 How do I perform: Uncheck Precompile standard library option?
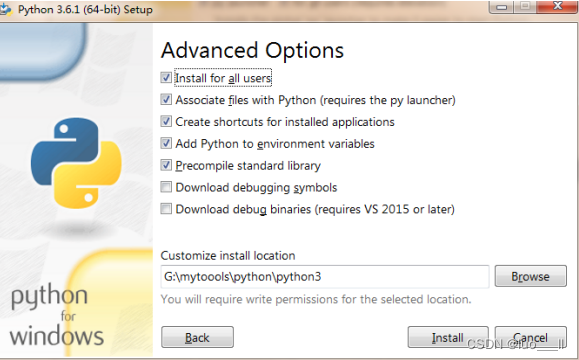pos(166,165)
